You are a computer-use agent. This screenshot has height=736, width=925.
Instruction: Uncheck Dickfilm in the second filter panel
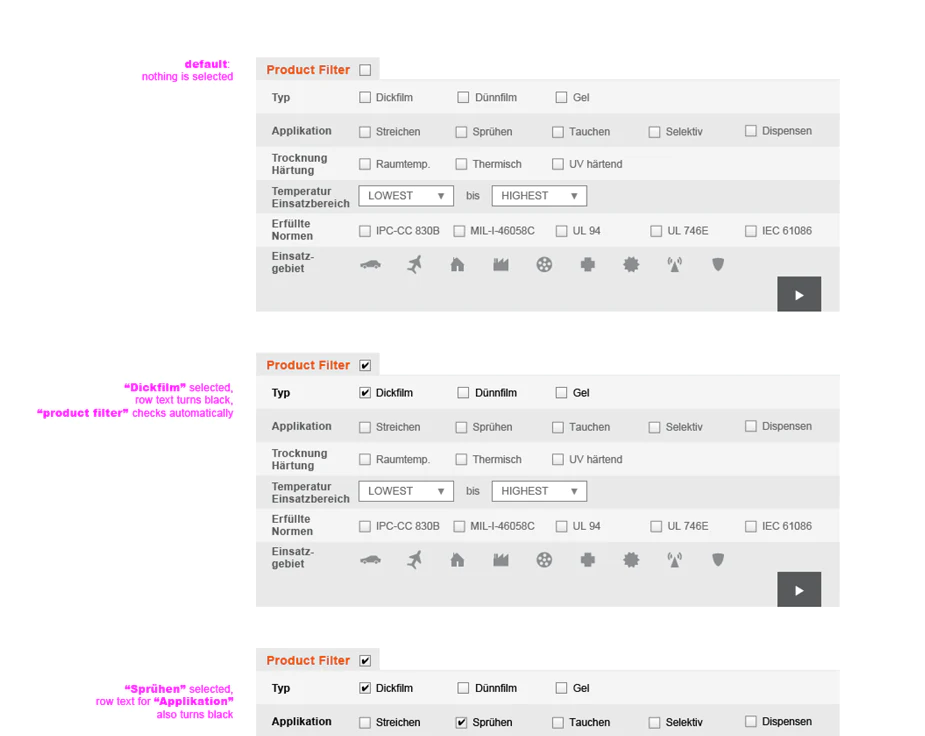tap(365, 393)
